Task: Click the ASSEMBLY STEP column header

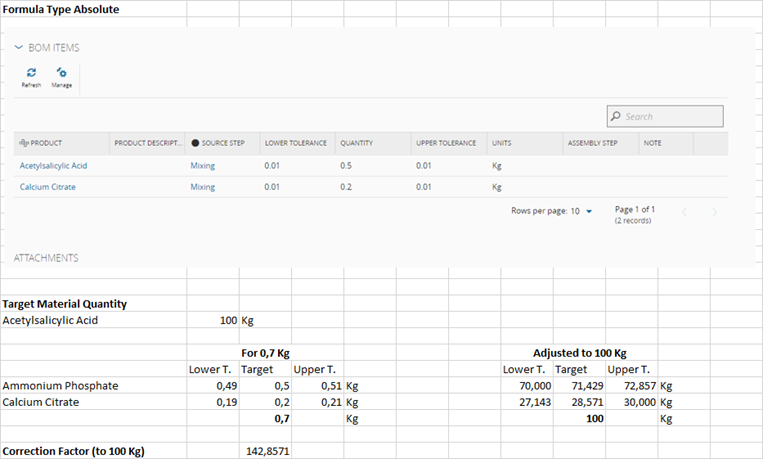Action: tap(600, 143)
